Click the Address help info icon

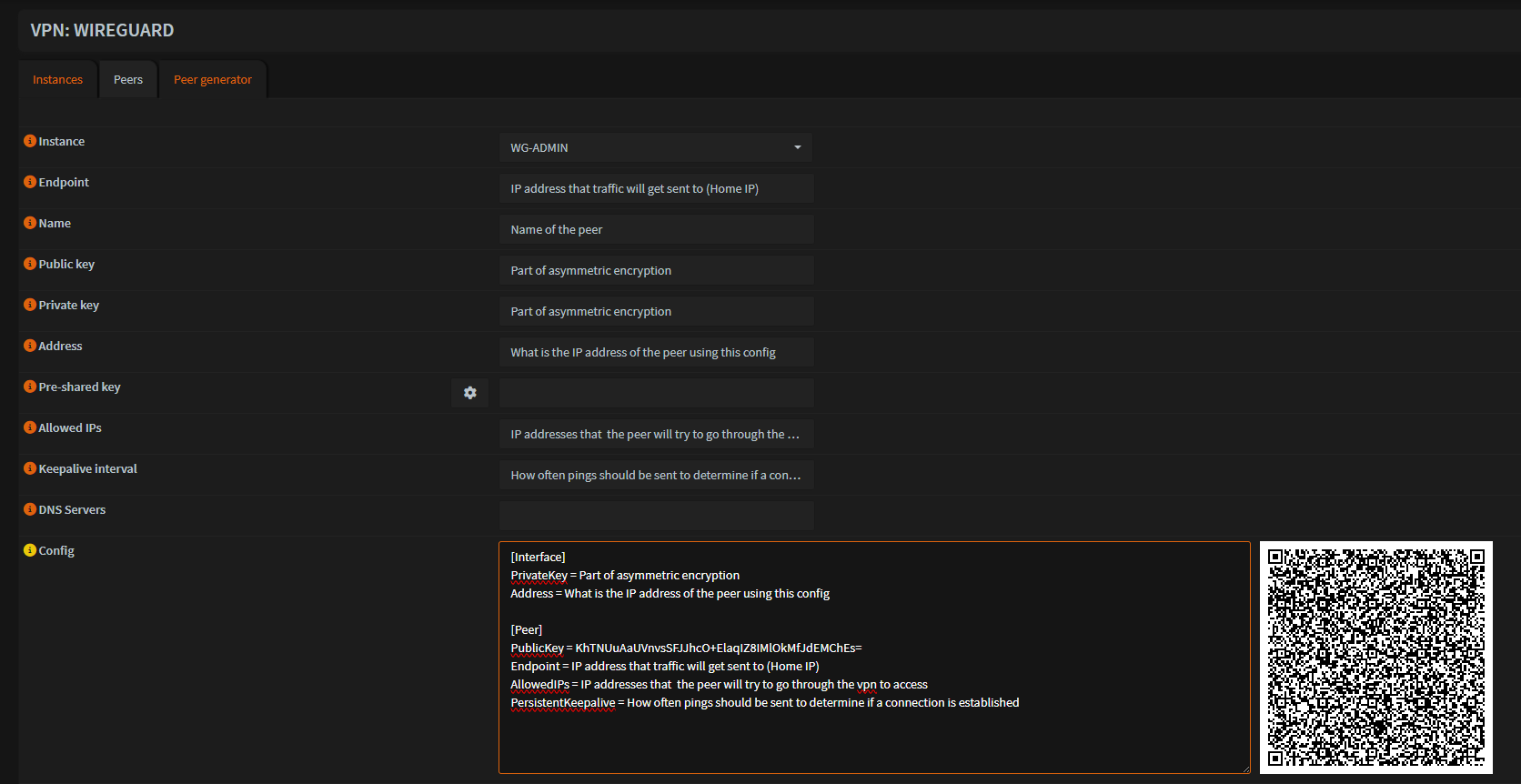coord(30,346)
